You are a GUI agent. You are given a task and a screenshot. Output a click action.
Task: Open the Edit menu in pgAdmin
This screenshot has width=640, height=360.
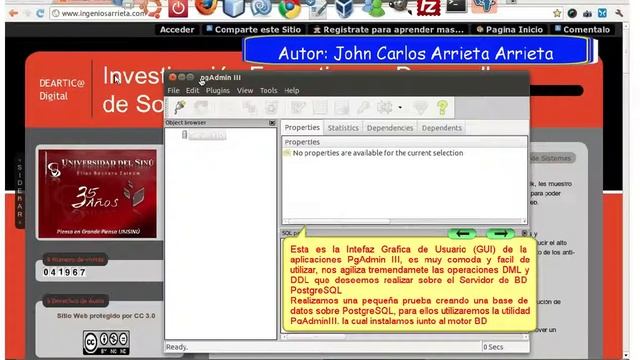point(192,91)
